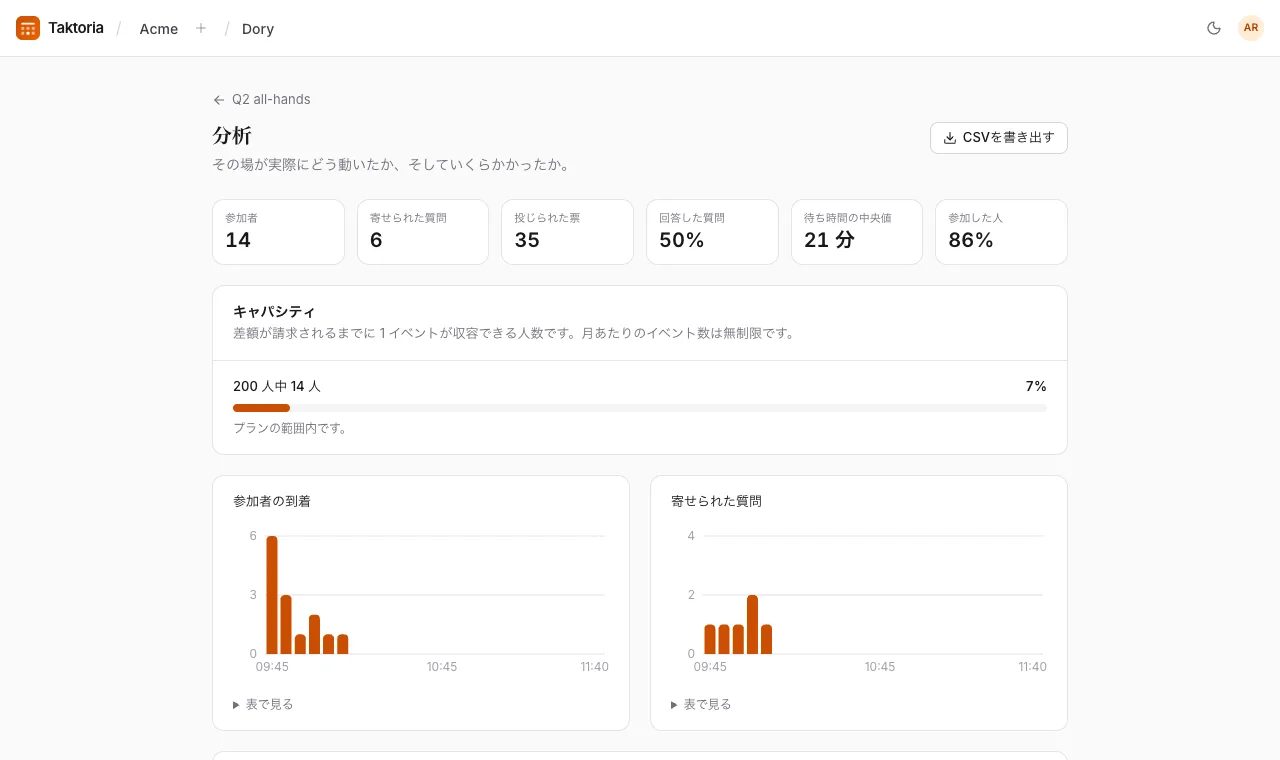Click the capacity progress bar
The image size is (1280, 760).
tap(640, 408)
